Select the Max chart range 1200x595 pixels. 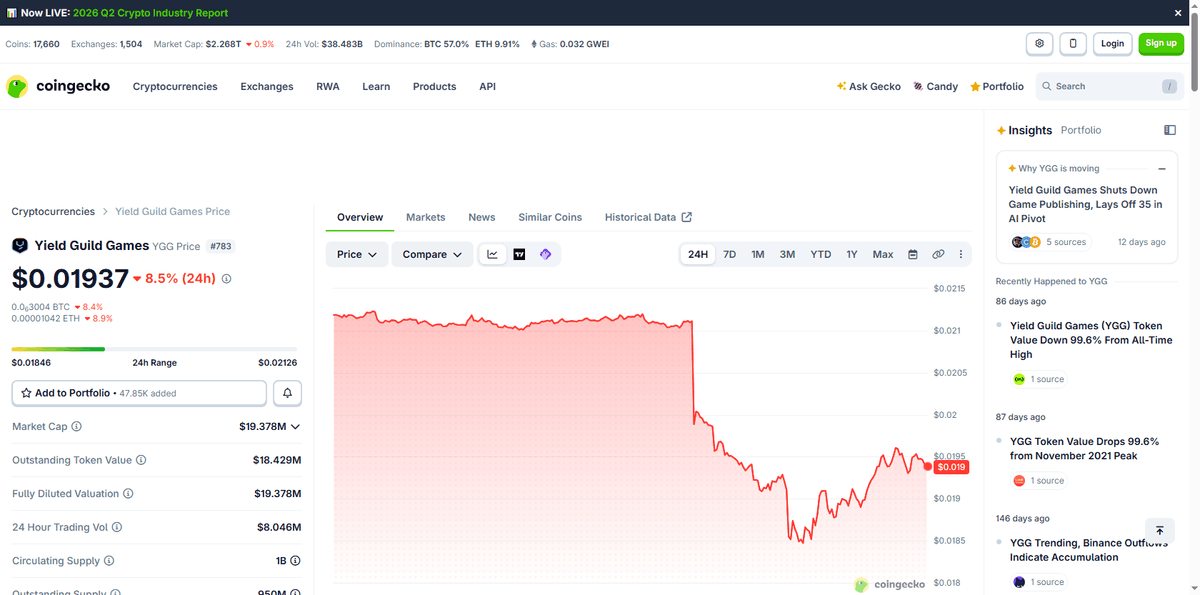pyautogui.click(x=883, y=255)
